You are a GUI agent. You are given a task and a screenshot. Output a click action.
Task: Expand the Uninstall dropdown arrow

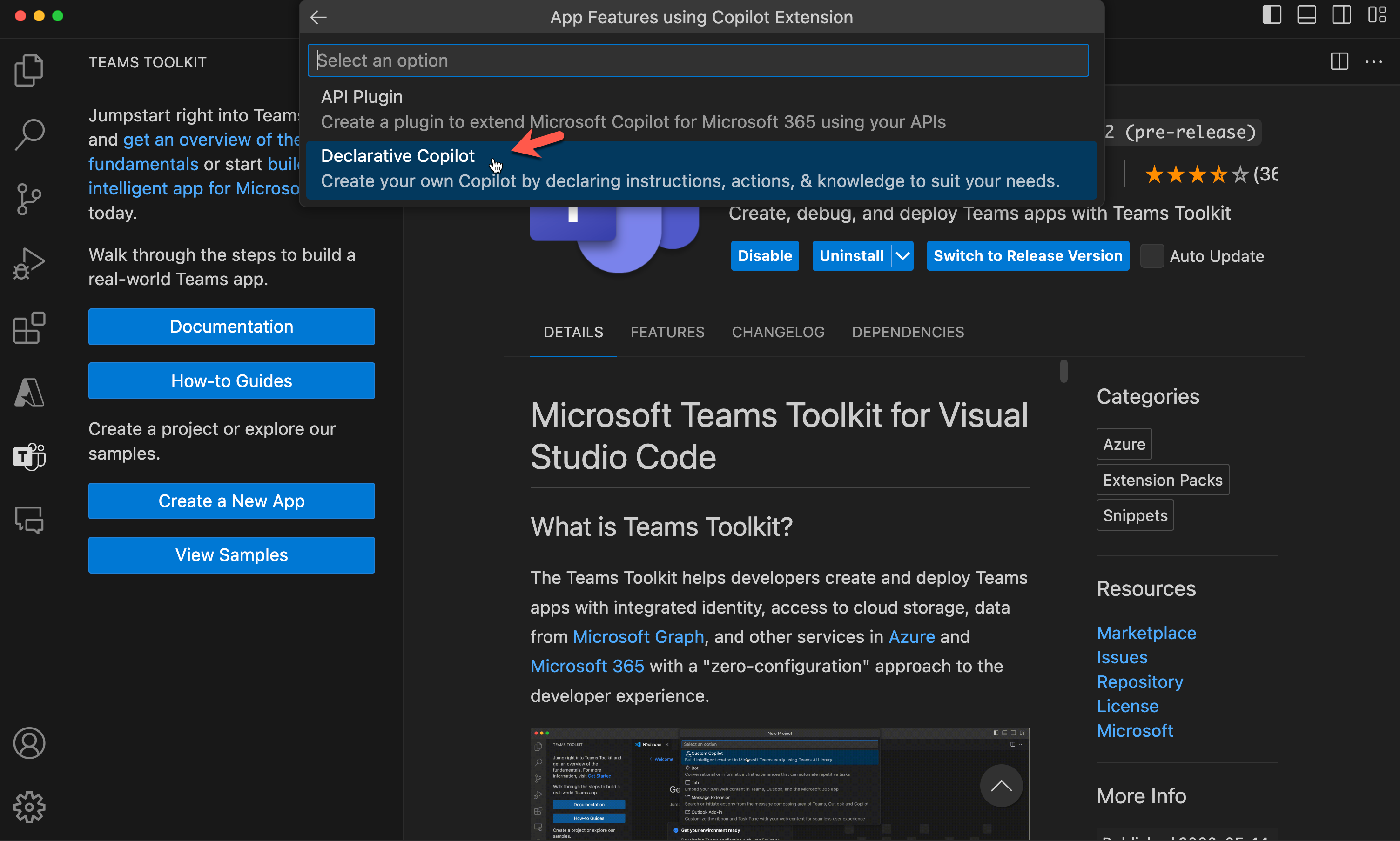[x=902, y=256]
